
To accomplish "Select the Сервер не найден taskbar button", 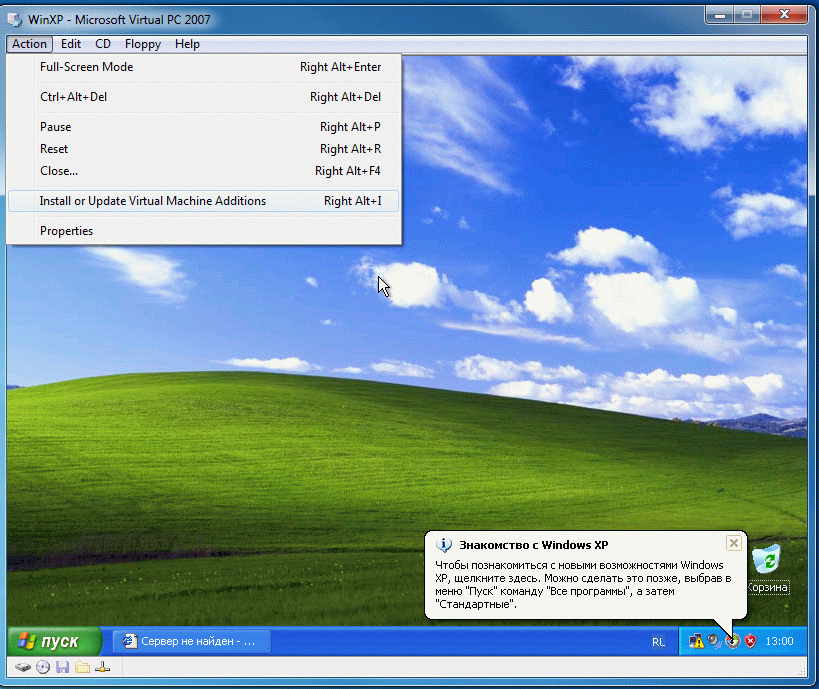I will 192,641.
